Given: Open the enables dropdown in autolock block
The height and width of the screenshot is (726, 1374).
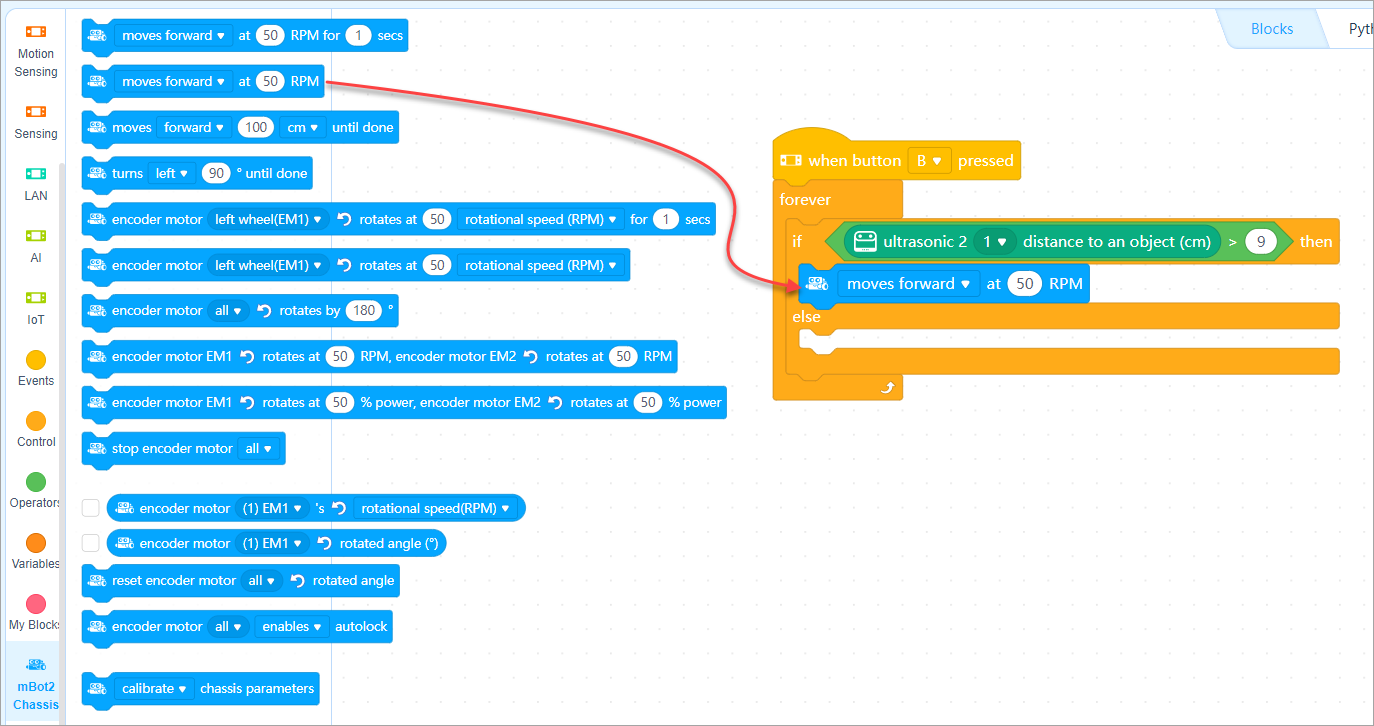Looking at the screenshot, I should click(292, 627).
